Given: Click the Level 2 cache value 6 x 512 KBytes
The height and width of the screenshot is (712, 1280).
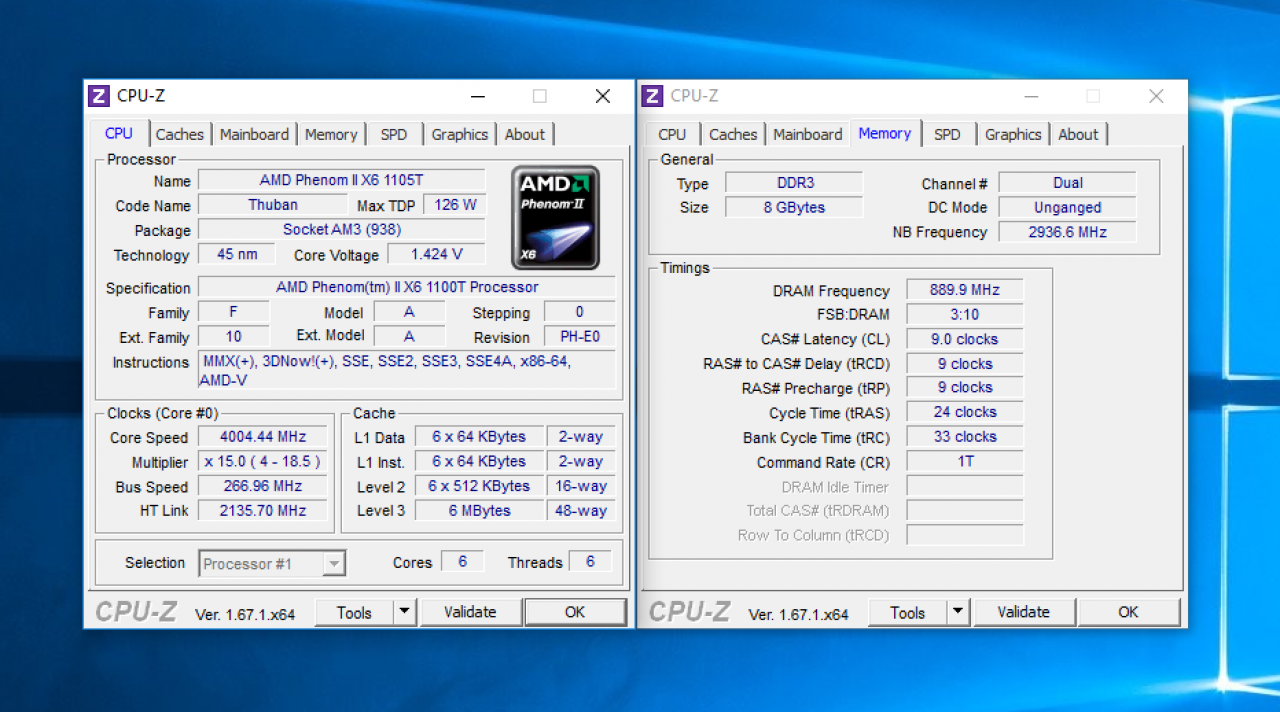Looking at the screenshot, I should pos(479,486).
